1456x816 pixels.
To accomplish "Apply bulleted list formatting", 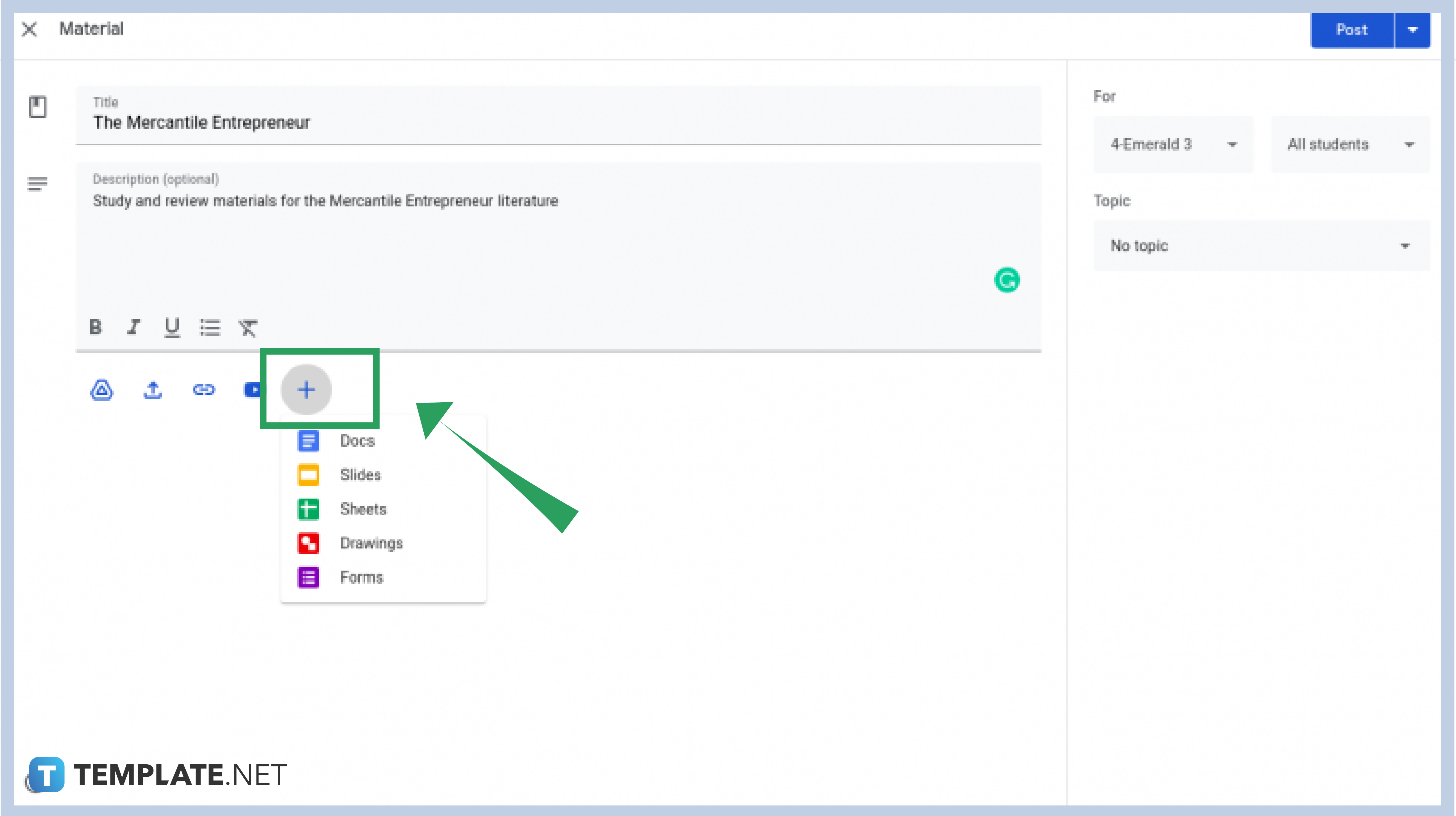I will [x=210, y=327].
